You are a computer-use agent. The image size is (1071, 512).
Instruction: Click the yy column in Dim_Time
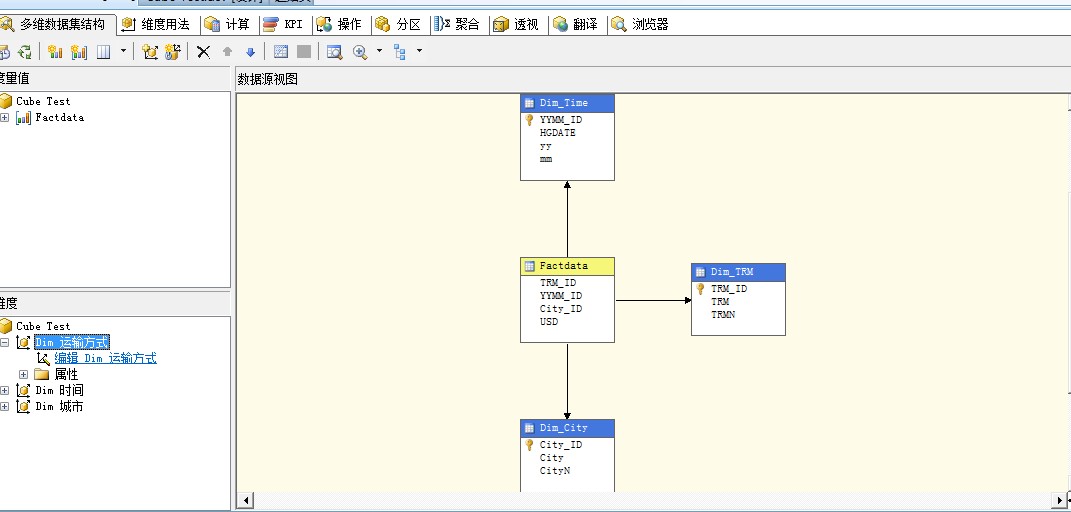[546, 146]
